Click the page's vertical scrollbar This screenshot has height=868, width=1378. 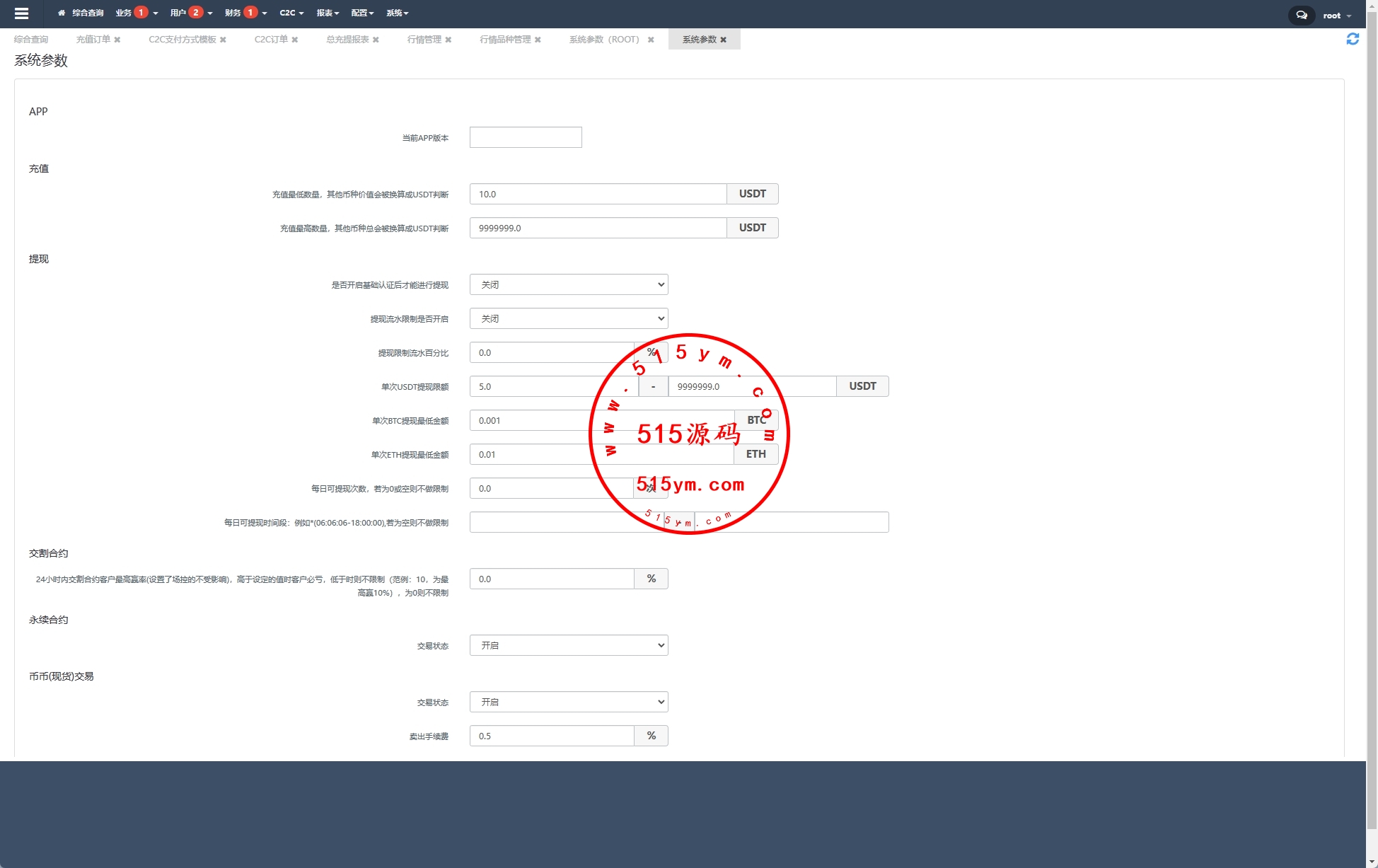[1372, 424]
